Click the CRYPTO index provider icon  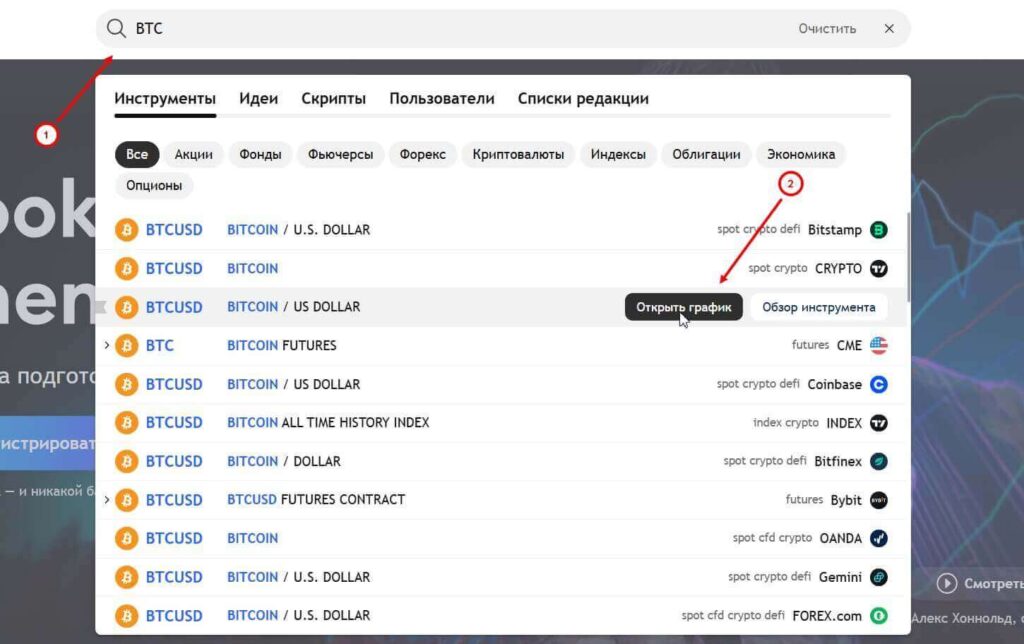877,268
